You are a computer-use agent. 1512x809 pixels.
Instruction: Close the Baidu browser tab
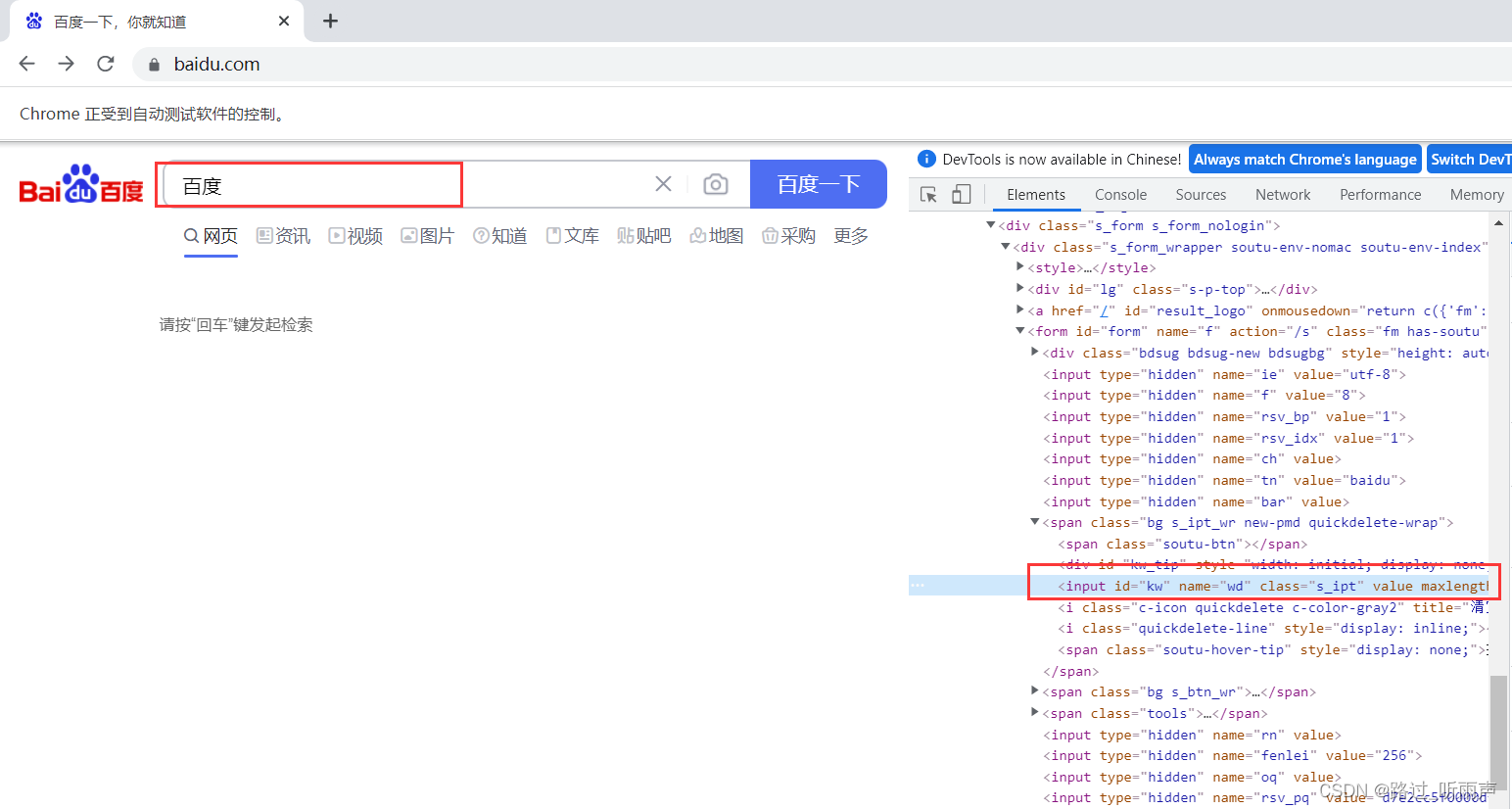click(284, 21)
